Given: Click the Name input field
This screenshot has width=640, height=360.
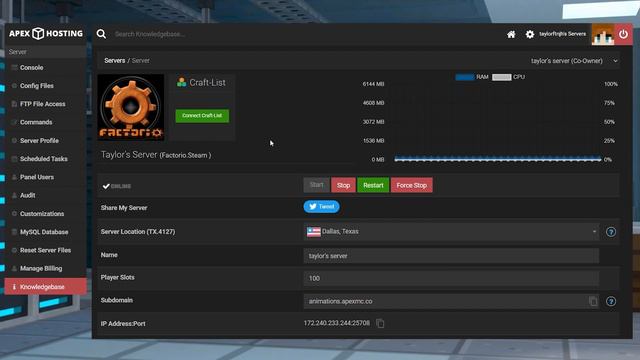Looking at the screenshot, I should (x=451, y=256).
